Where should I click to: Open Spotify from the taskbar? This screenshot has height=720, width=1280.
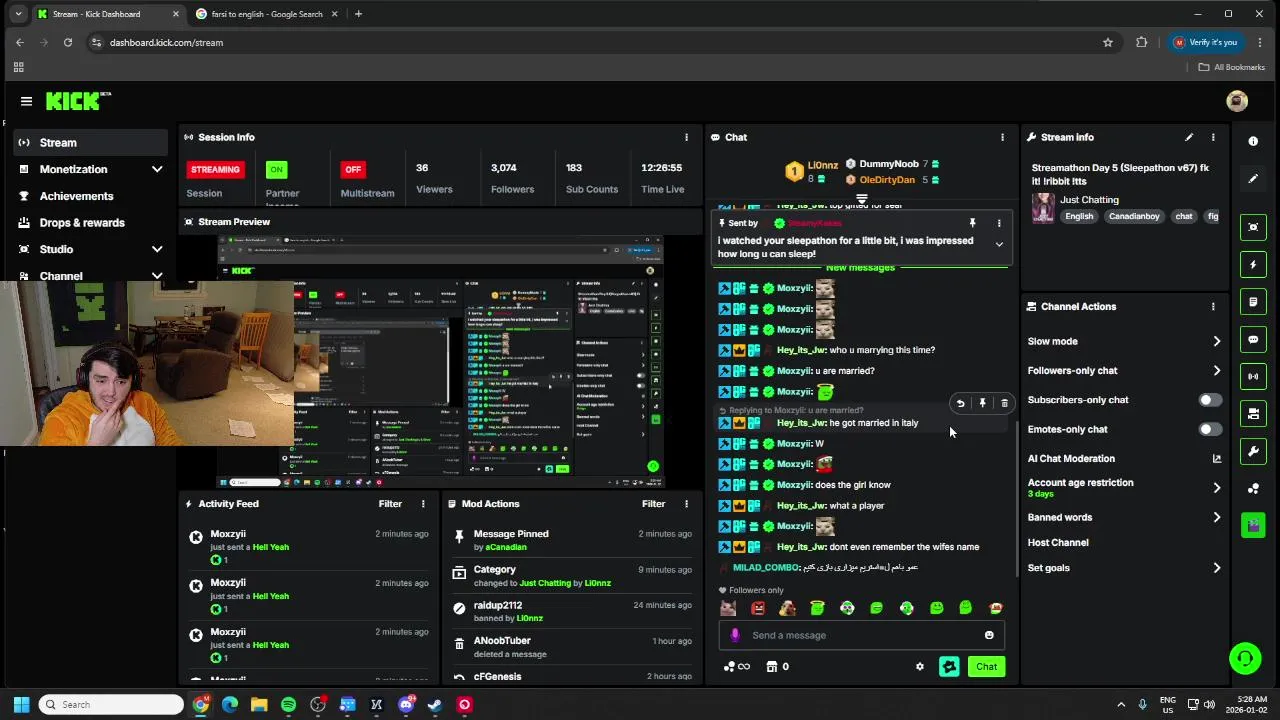(x=288, y=705)
